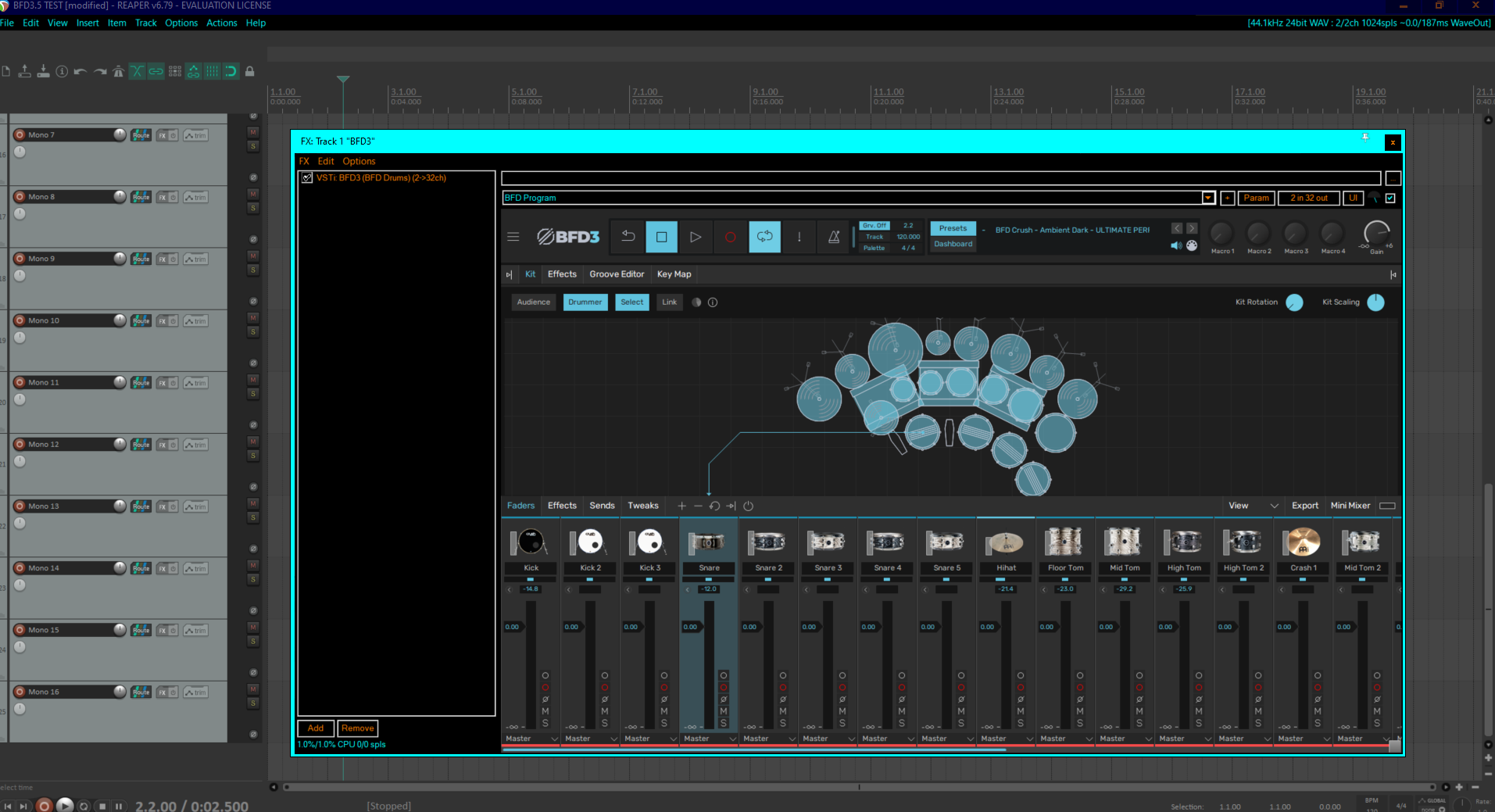
Task: Open the Sends tab in mixer
Action: [x=602, y=506]
